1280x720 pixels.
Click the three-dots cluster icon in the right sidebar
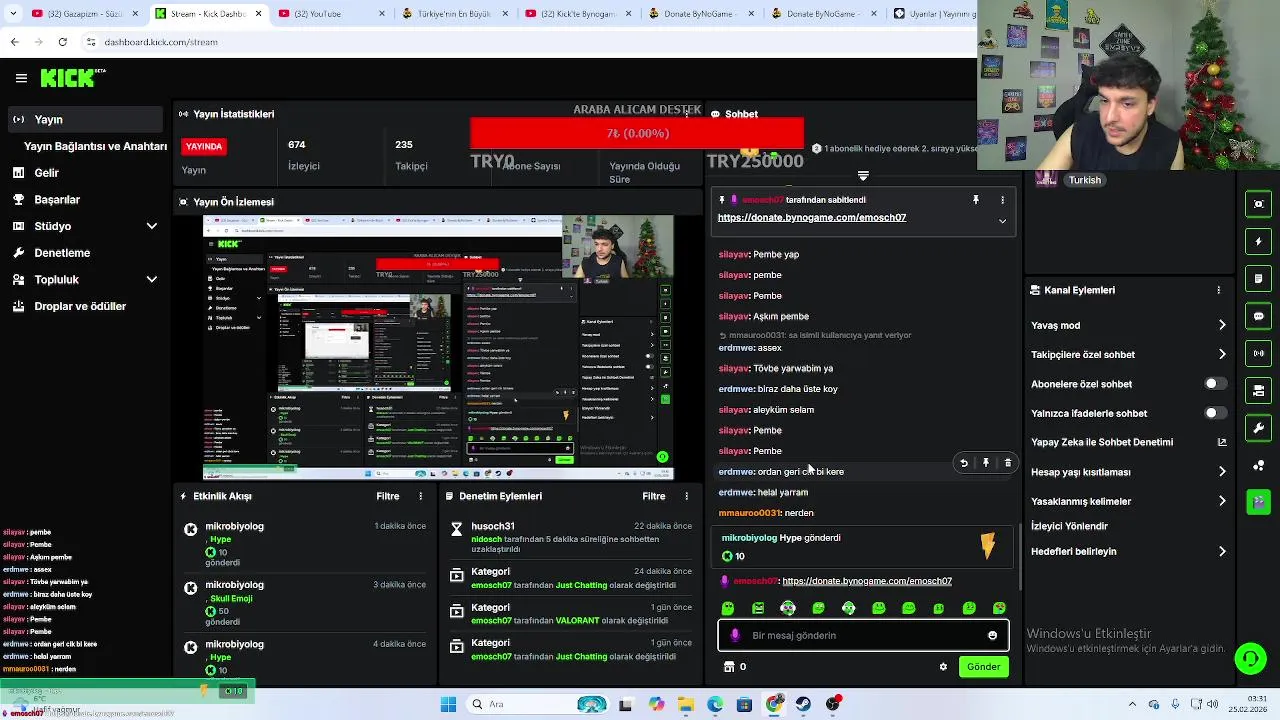coord(1259,465)
